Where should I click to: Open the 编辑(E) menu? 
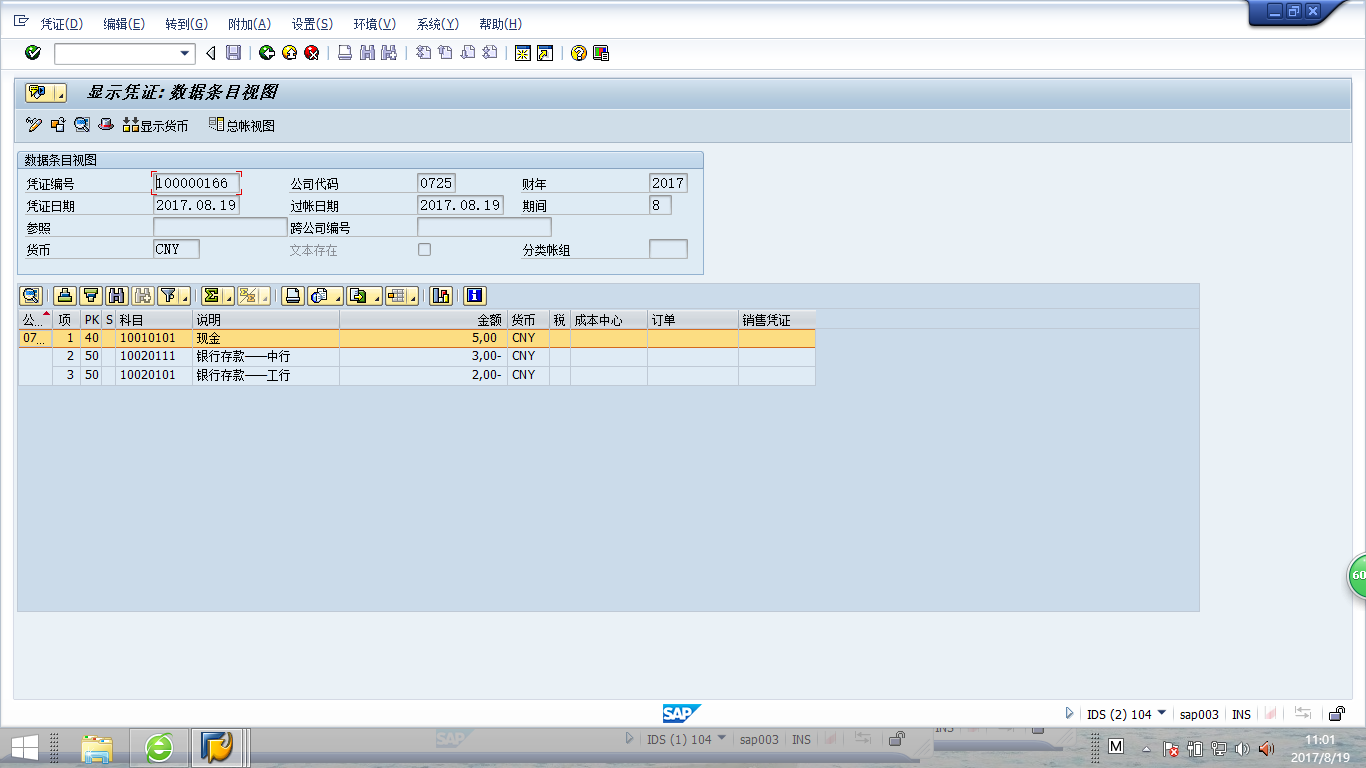click(x=124, y=24)
